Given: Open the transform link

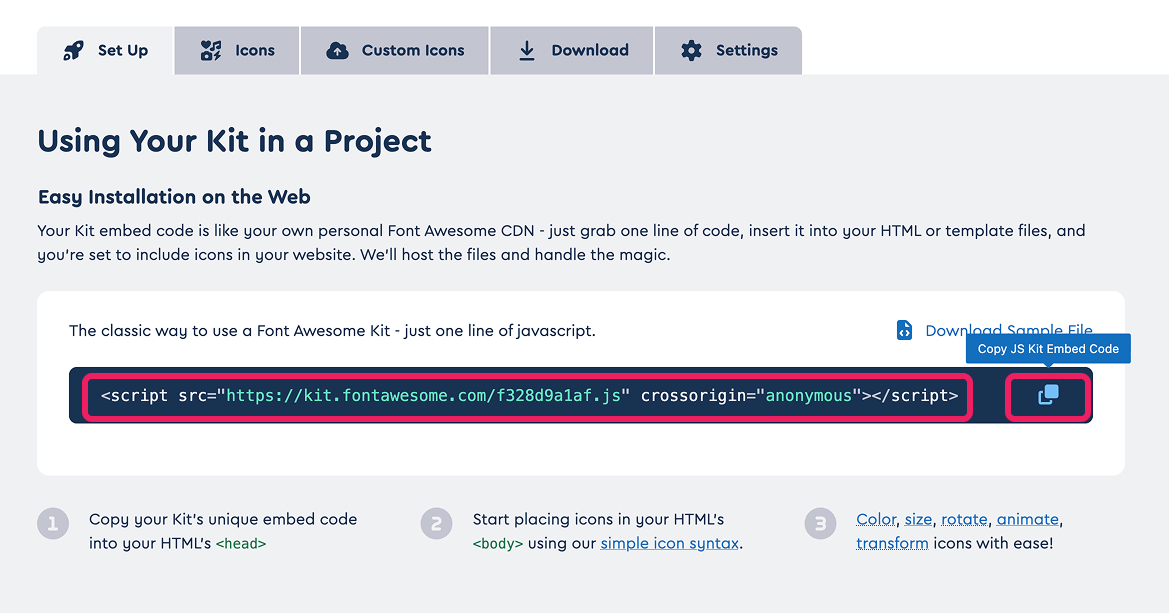Looking at the screenshot, I should [x=892, y=543].
